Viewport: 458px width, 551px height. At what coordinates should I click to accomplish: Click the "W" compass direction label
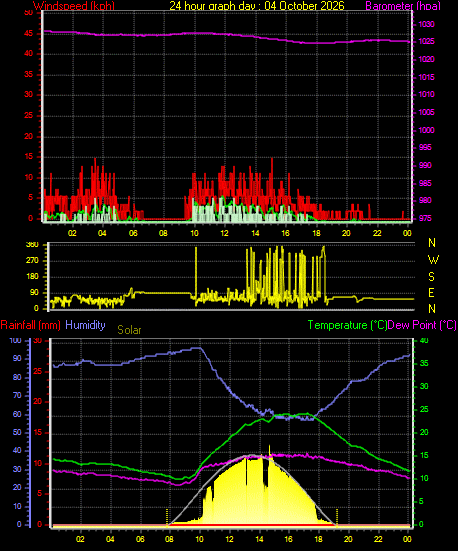pyautogui.click(x=433, y=260)
